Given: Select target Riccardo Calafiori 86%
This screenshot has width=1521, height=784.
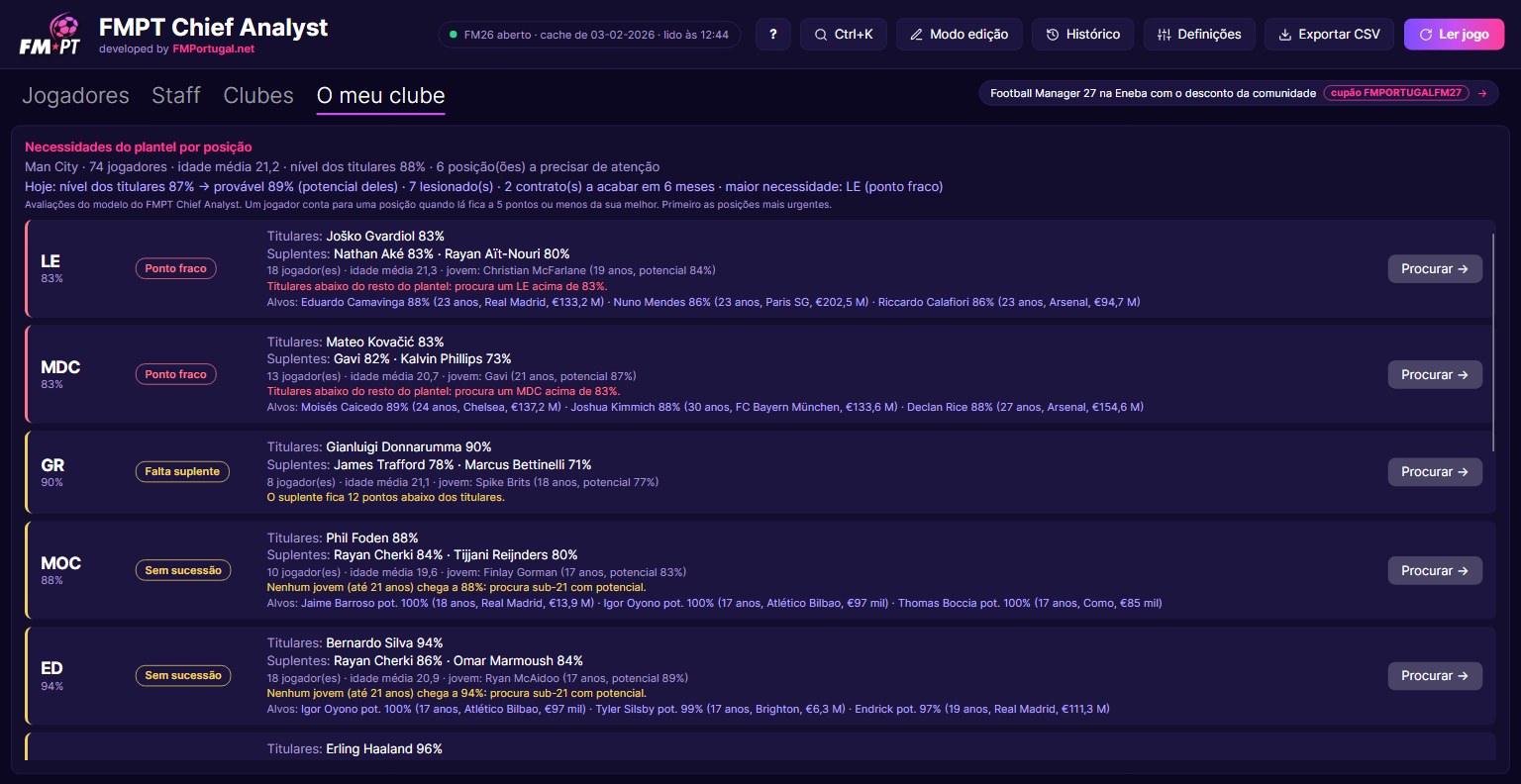Looking at the screenshot, I should click(1009, 302).
